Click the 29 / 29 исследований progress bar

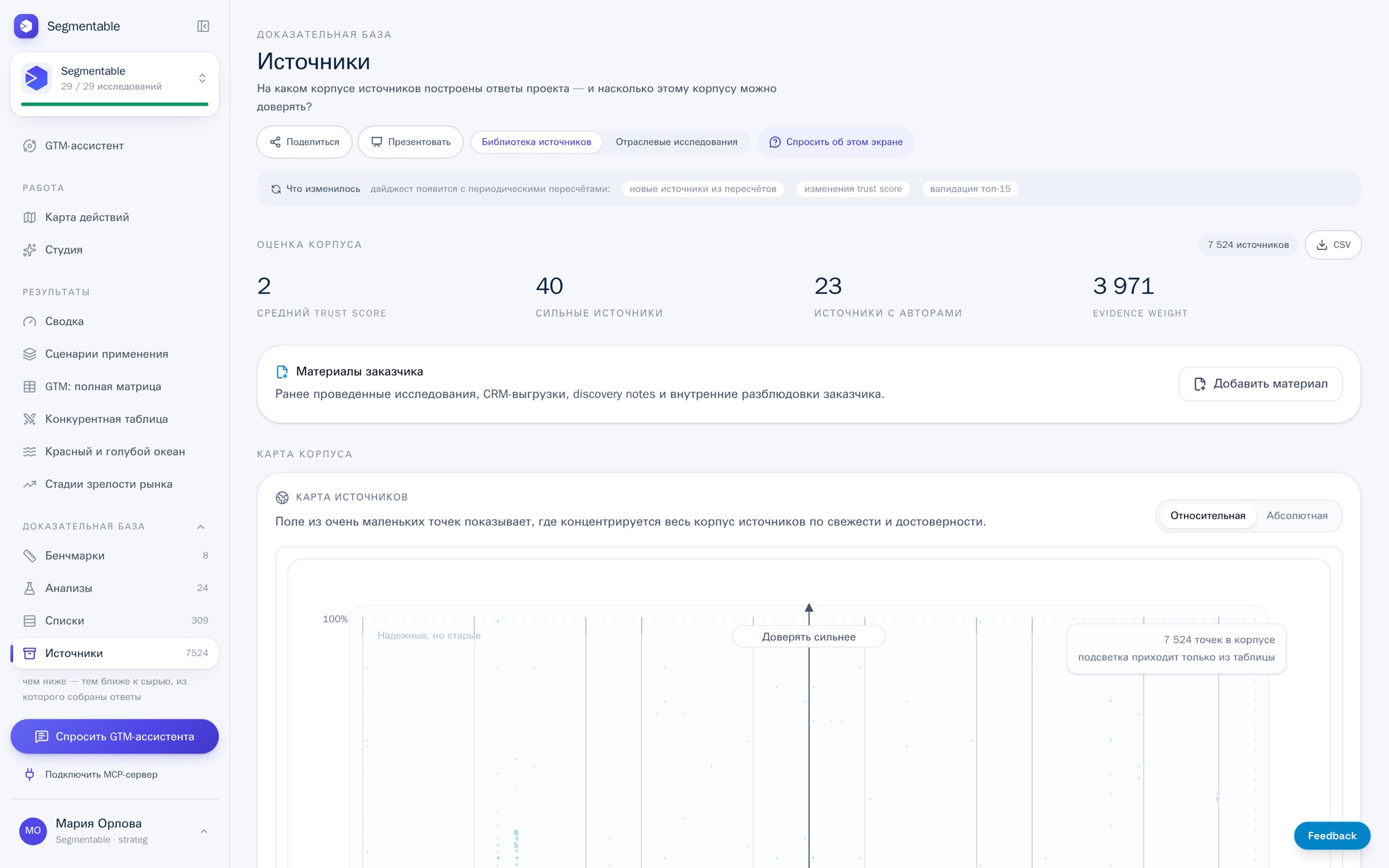point(115,104)
